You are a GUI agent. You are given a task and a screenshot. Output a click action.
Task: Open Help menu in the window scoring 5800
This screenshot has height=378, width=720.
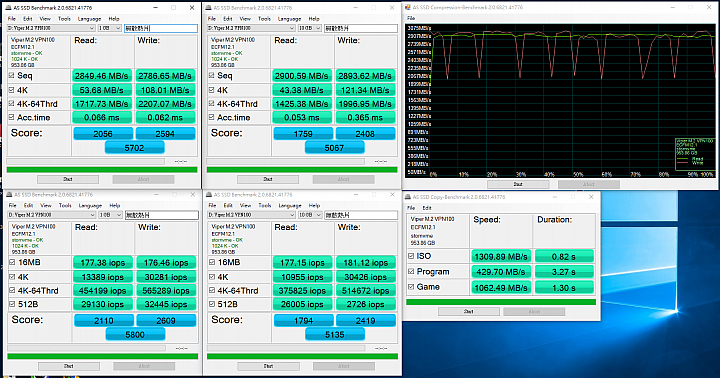click(x=115, y=206)
